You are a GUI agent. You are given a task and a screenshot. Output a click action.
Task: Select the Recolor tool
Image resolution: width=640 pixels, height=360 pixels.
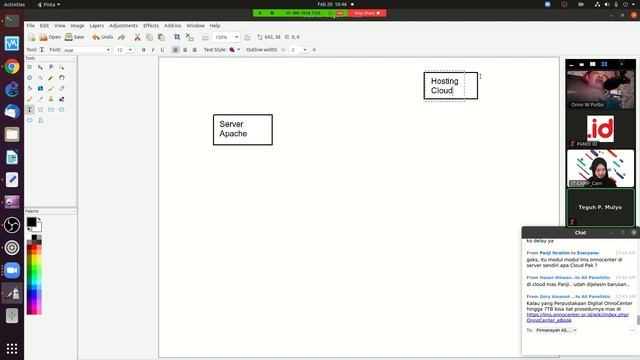(x=62, y=99)
